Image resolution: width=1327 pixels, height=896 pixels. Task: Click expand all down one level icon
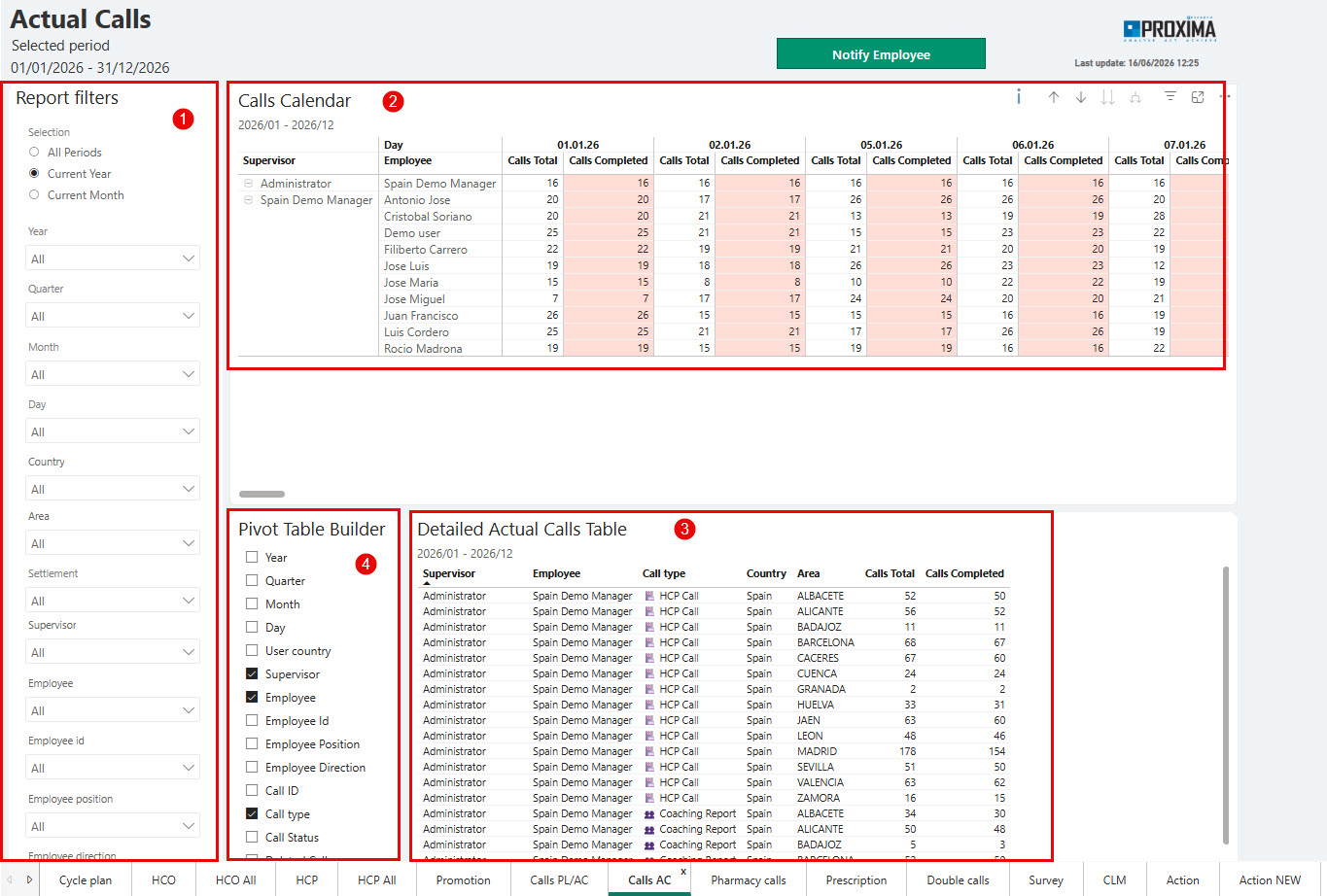point(1135,97)
